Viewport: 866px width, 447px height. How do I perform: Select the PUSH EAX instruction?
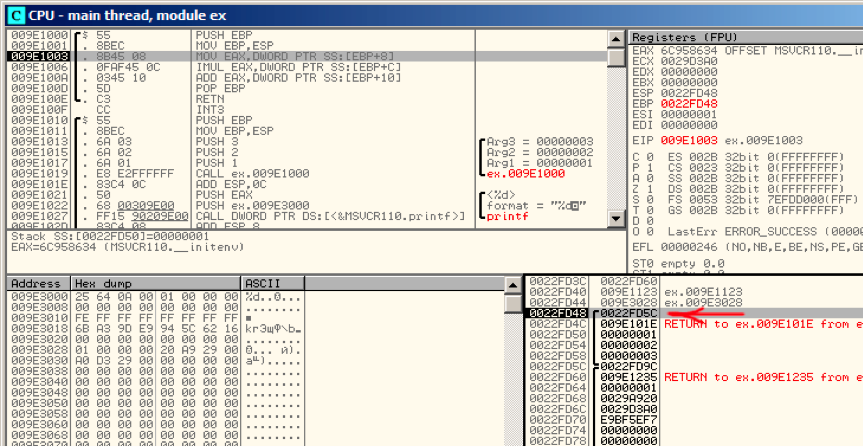[x=224, y=194]
